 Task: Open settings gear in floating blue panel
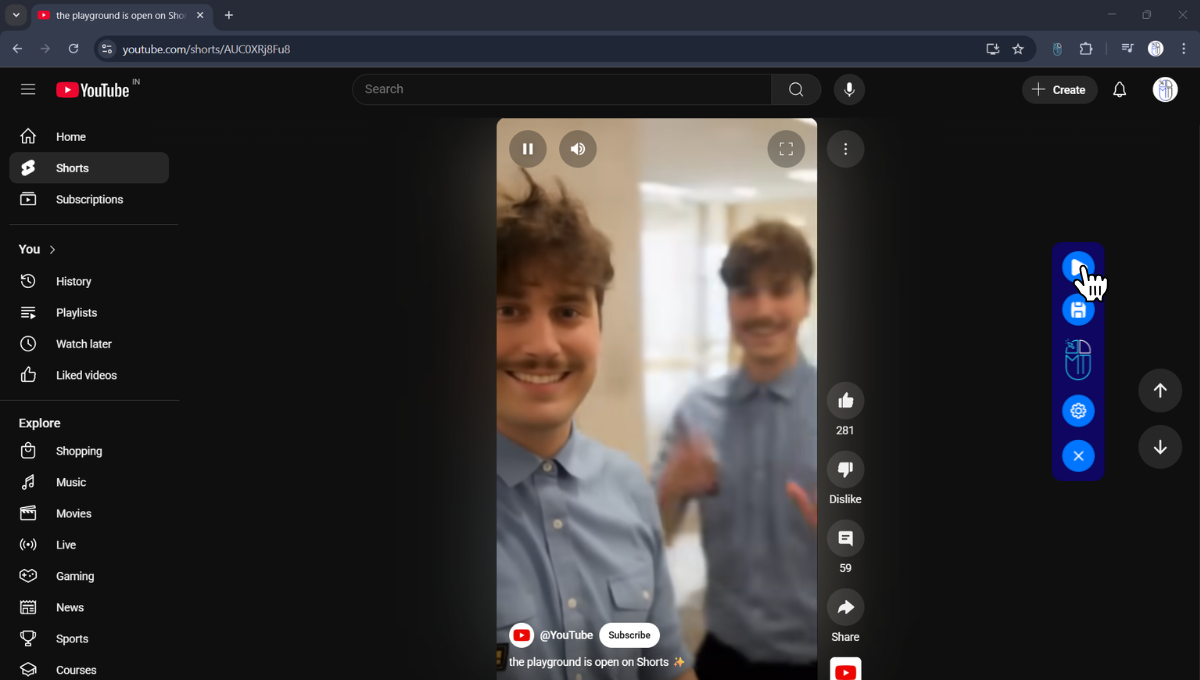(x=1078, y=411)
